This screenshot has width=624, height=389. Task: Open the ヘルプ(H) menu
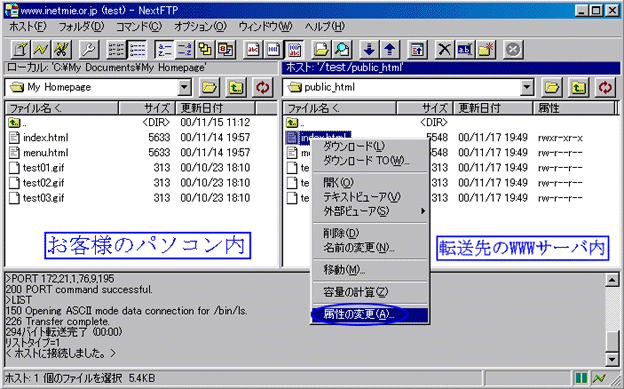pyautogui.click(x=324, y=27)
